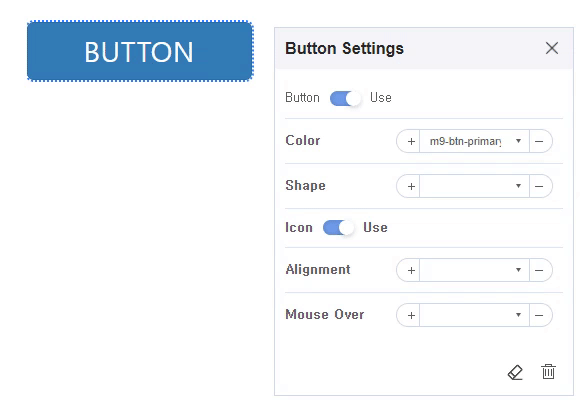The height and width of the screenshot is (412, 584).
Task: Click the minus icon in the Shape row
Action: (540, 186)
